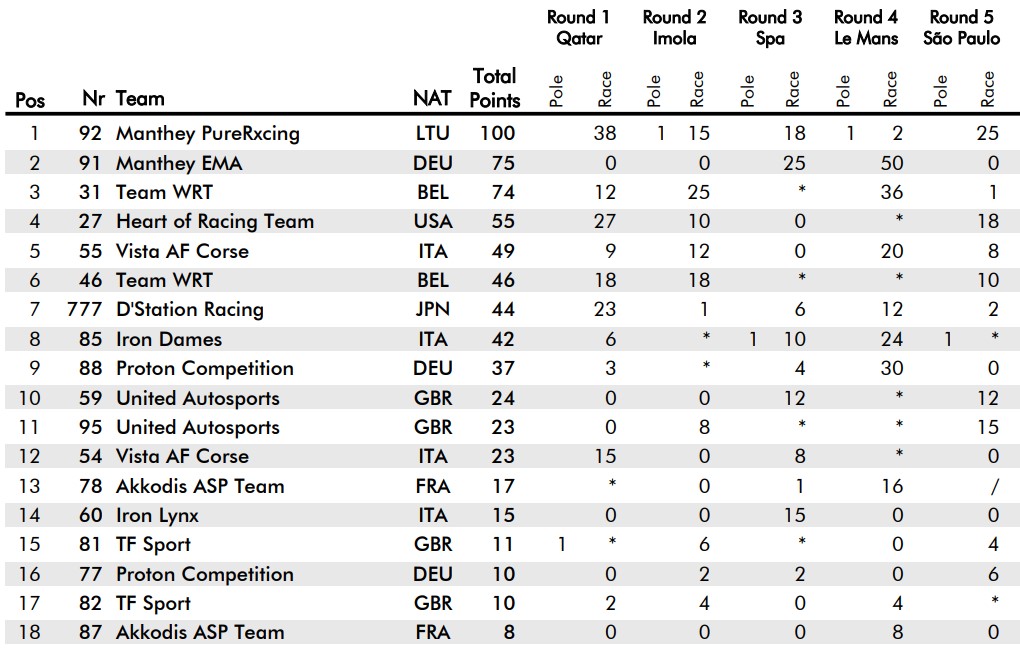Click the "Nr" column header

coord(93,99)
